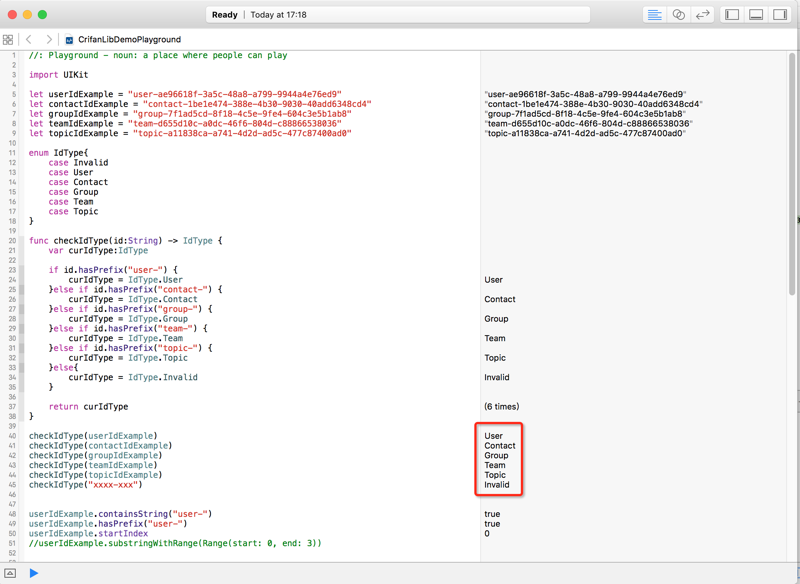Go back to previous file

tap(29, 40)
